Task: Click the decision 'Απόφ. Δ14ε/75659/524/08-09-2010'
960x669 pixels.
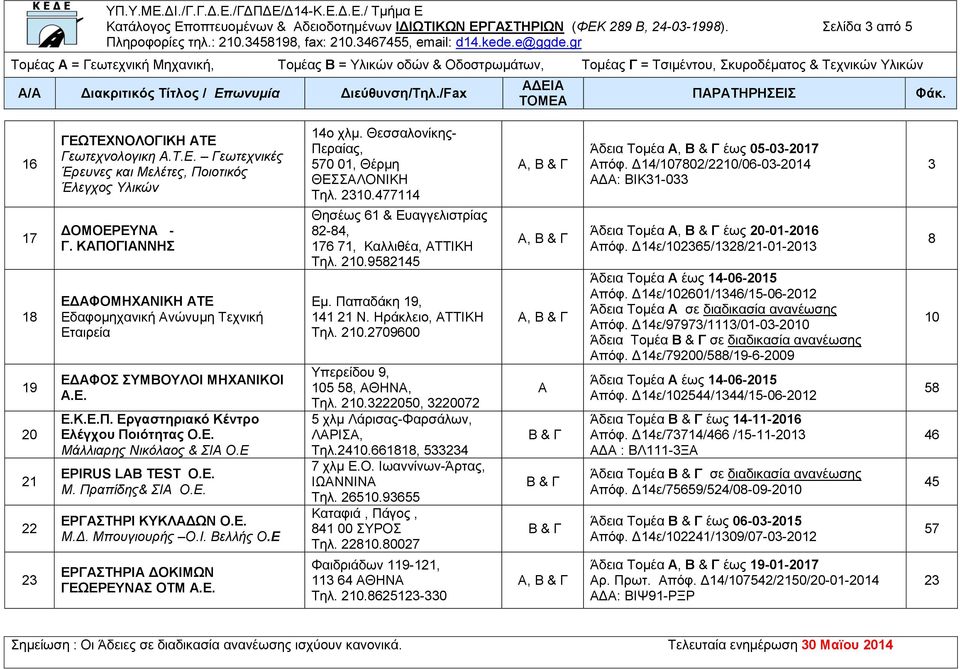Action: [696, 490]
